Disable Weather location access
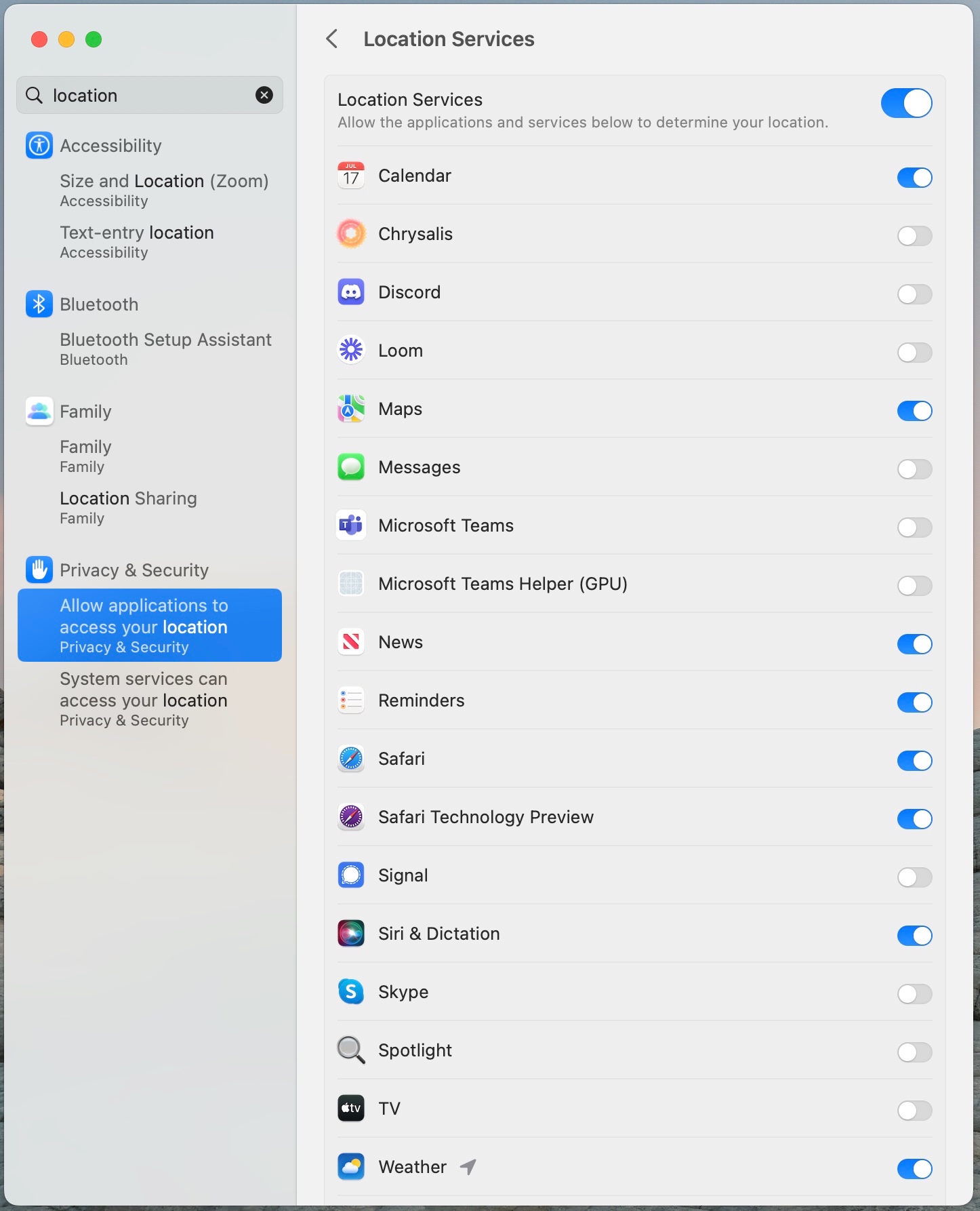980x1211 pixels. point(915,1169)
